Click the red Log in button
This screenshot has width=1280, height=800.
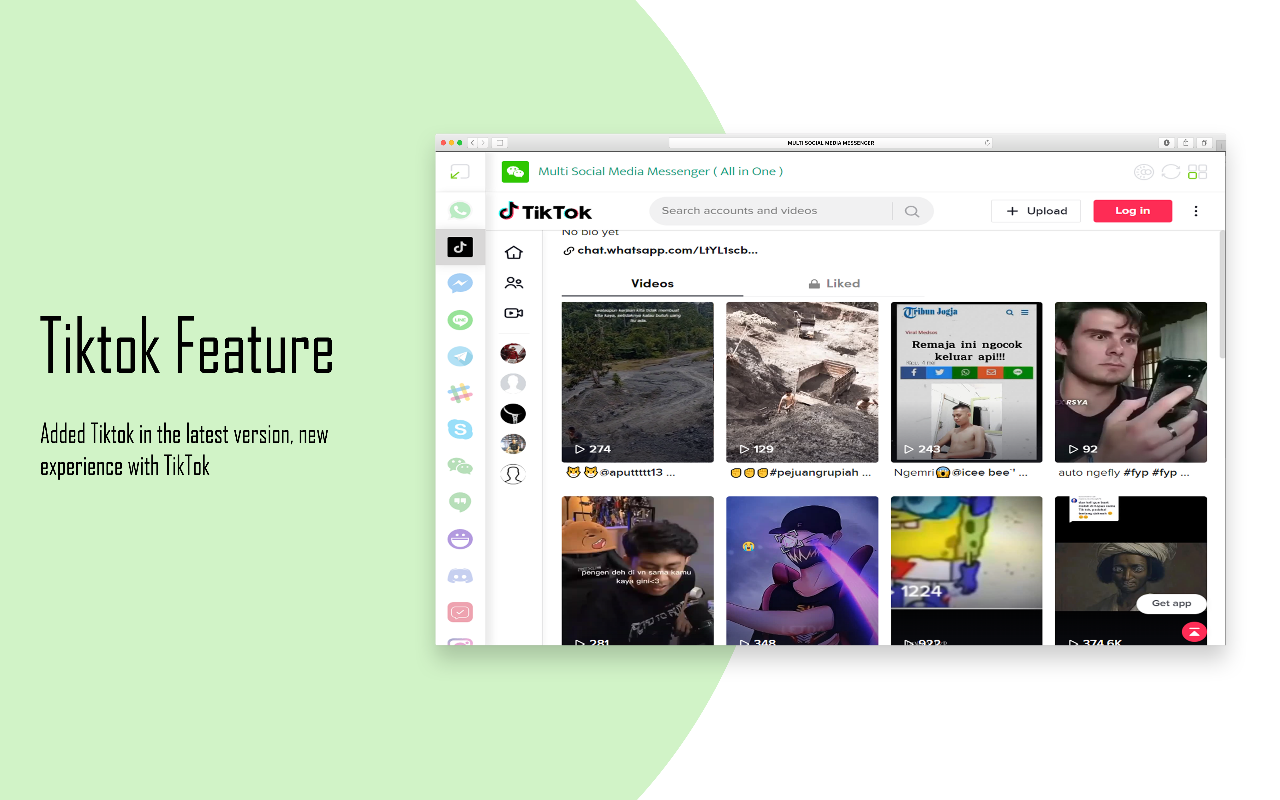pyautogui.click(x=1132, y=211)
